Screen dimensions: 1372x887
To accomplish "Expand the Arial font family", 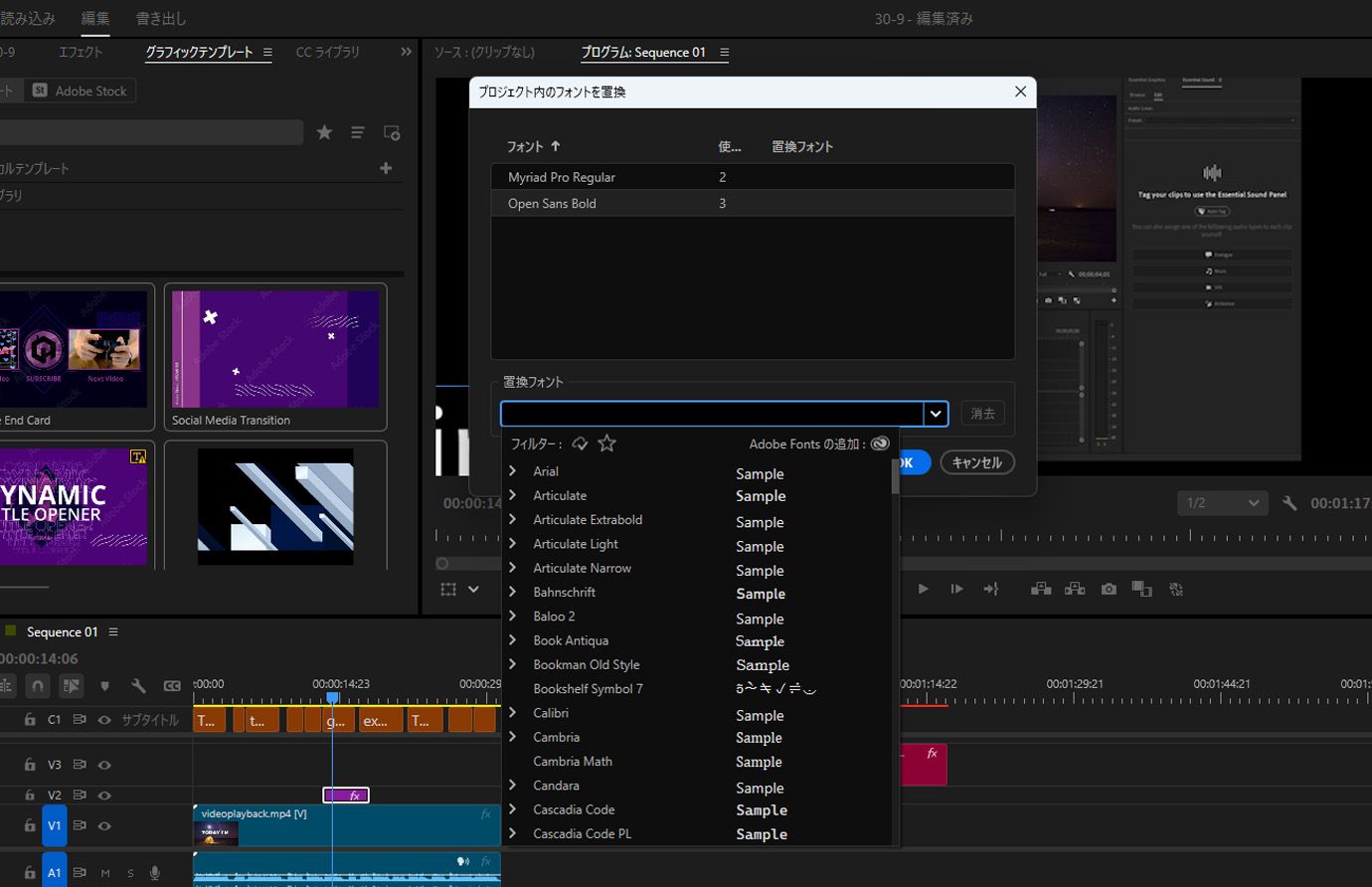I will [x=513, y=471].
